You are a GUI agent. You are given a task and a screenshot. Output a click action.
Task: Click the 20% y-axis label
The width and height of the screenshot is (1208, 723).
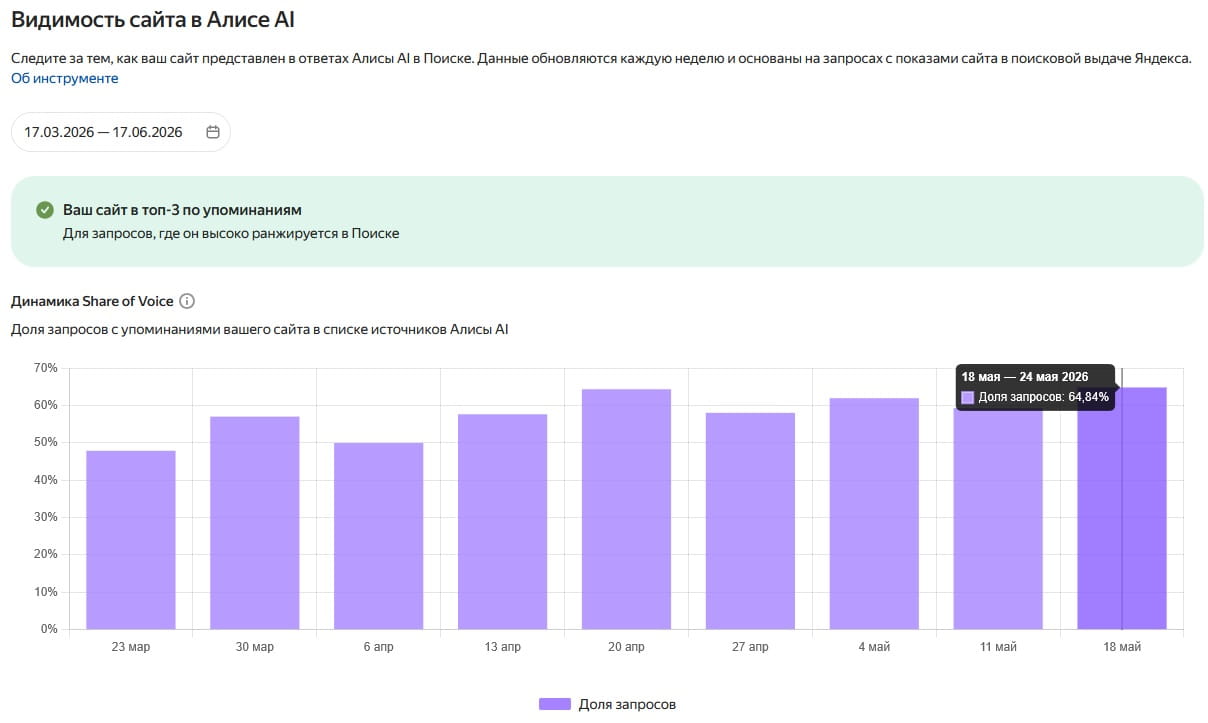(46, 554)
